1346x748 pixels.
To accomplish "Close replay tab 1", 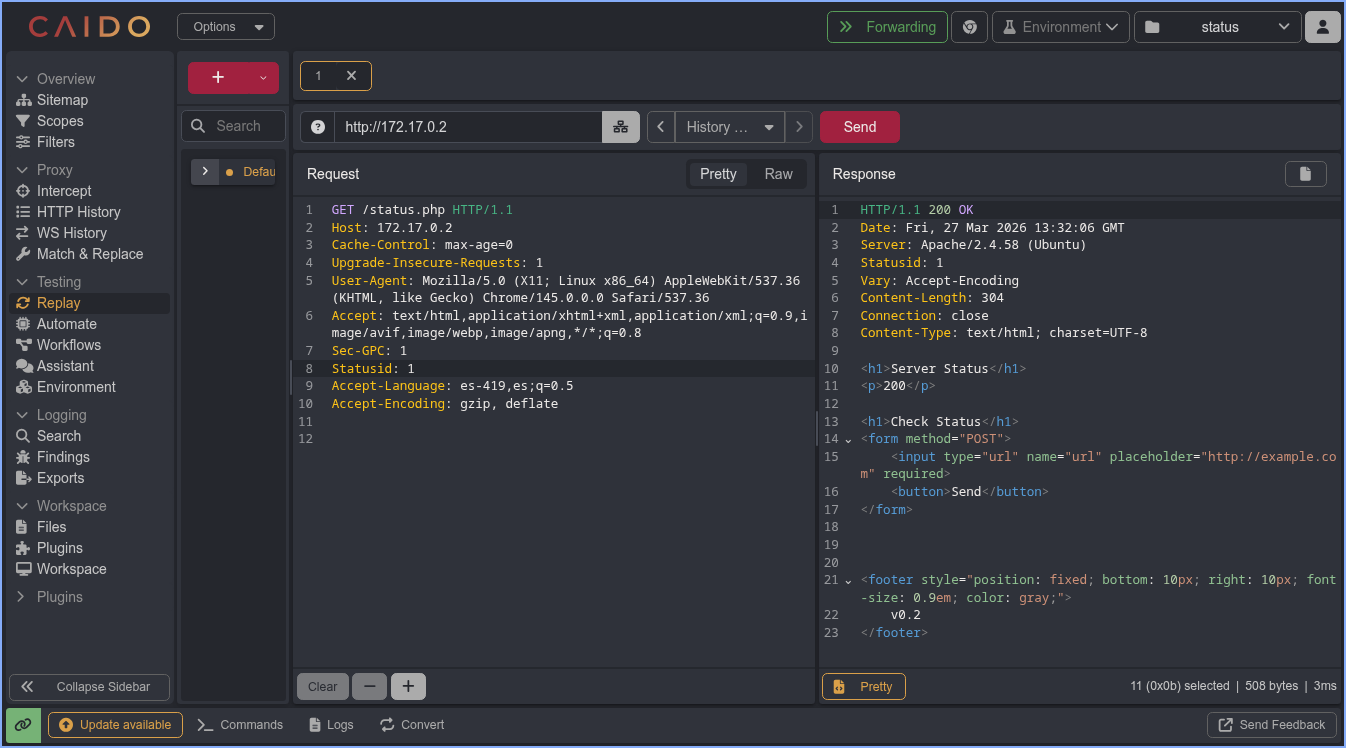I will point(351,76).
